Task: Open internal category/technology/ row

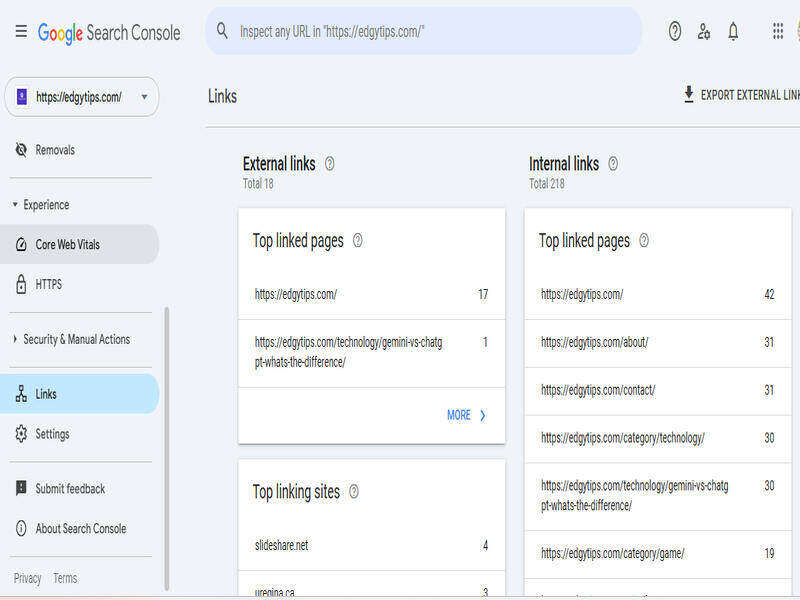Action: 658,439
